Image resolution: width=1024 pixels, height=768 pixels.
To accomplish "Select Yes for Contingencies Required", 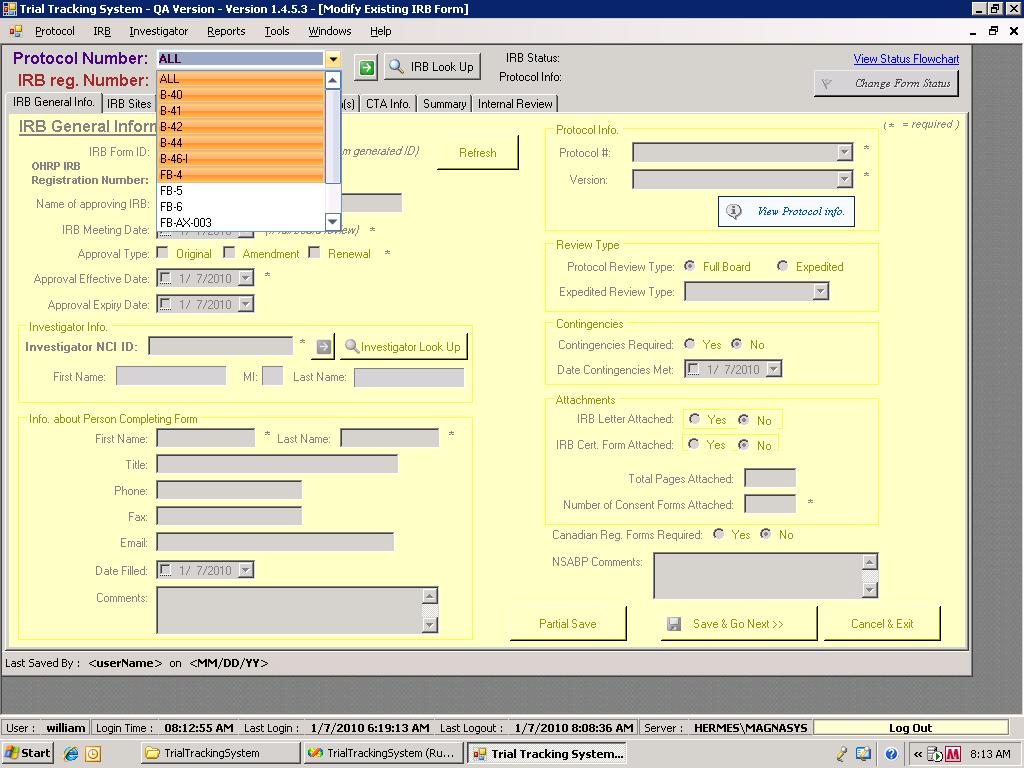I will (x=690, y=344).
